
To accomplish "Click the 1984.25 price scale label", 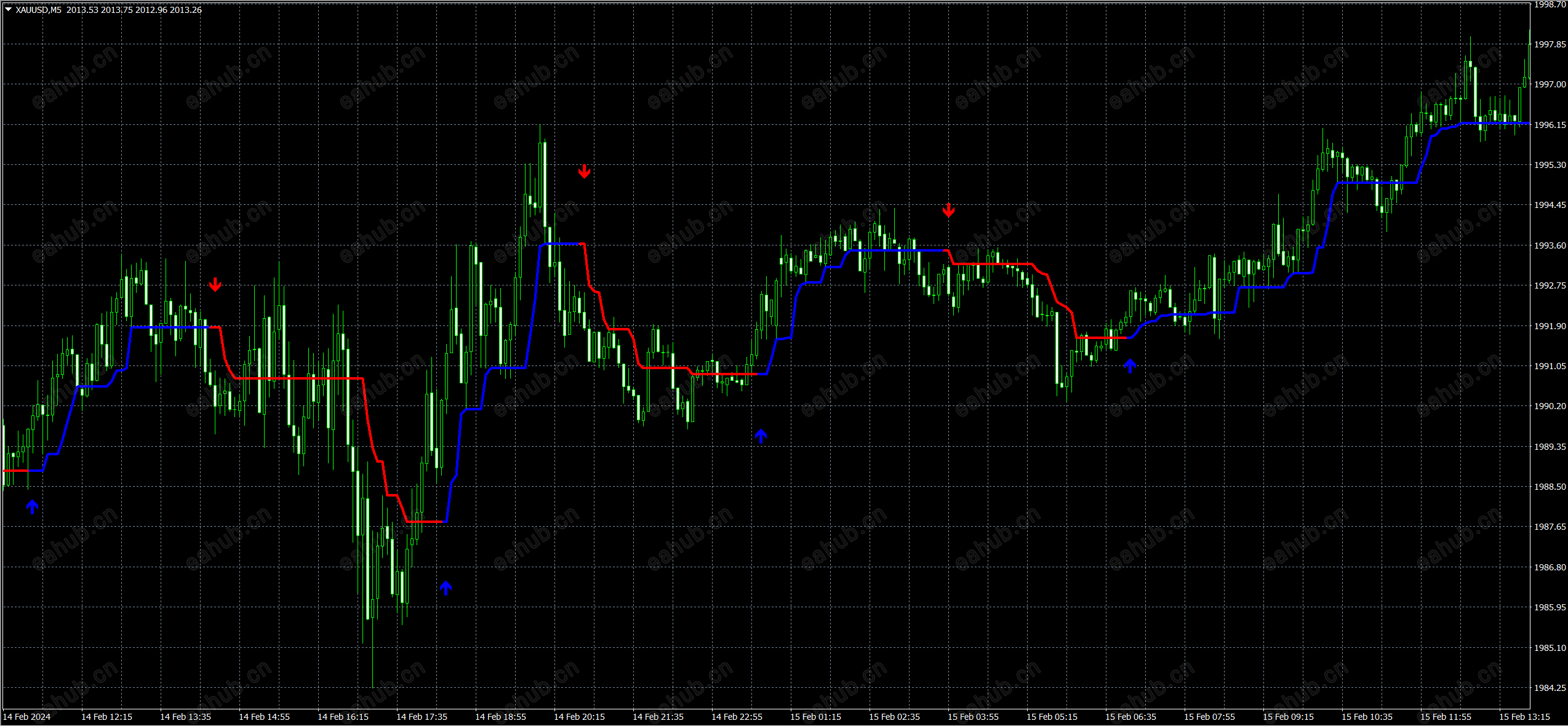I will click(x=1550, y=688).
